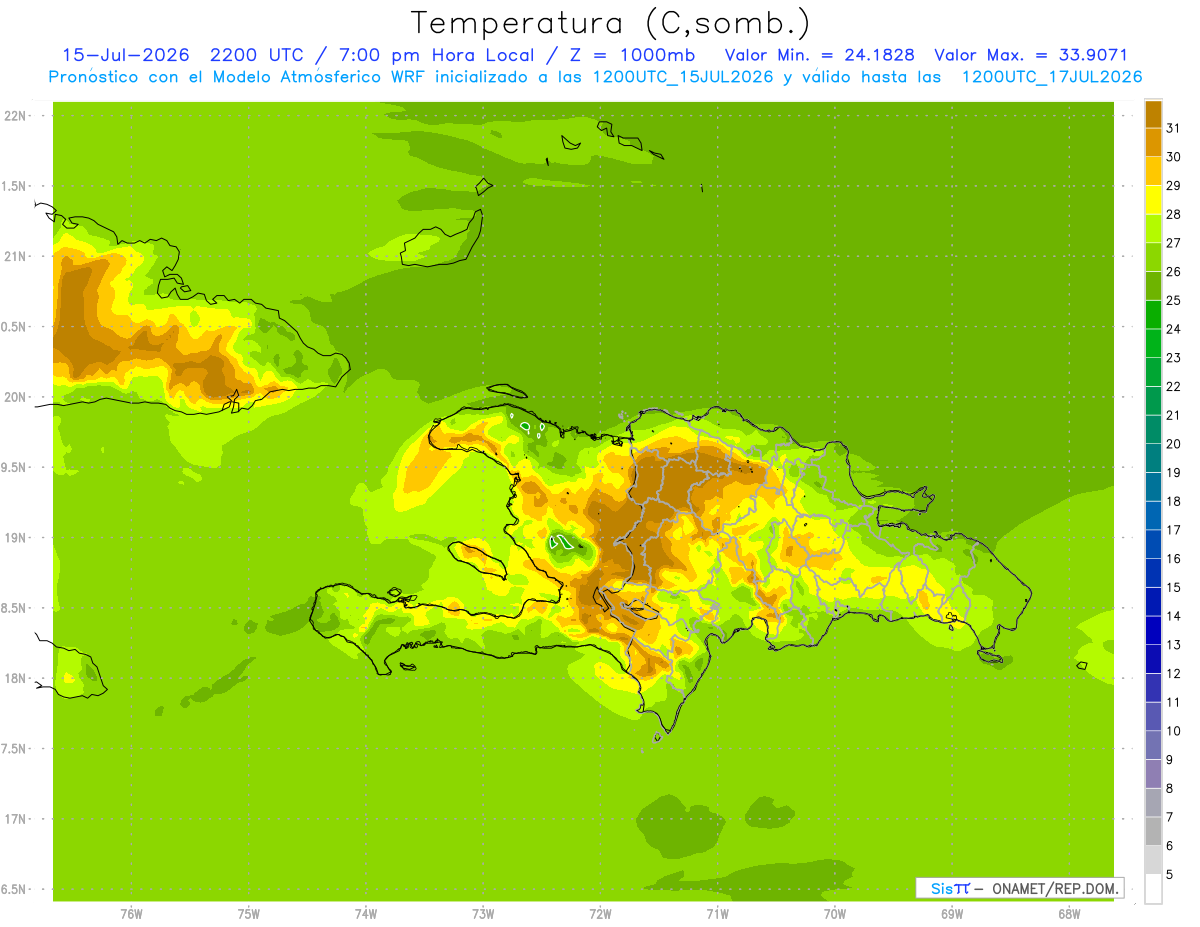Click the "18N" latitude label
The image size is (1200, 927).
point(15,679)
